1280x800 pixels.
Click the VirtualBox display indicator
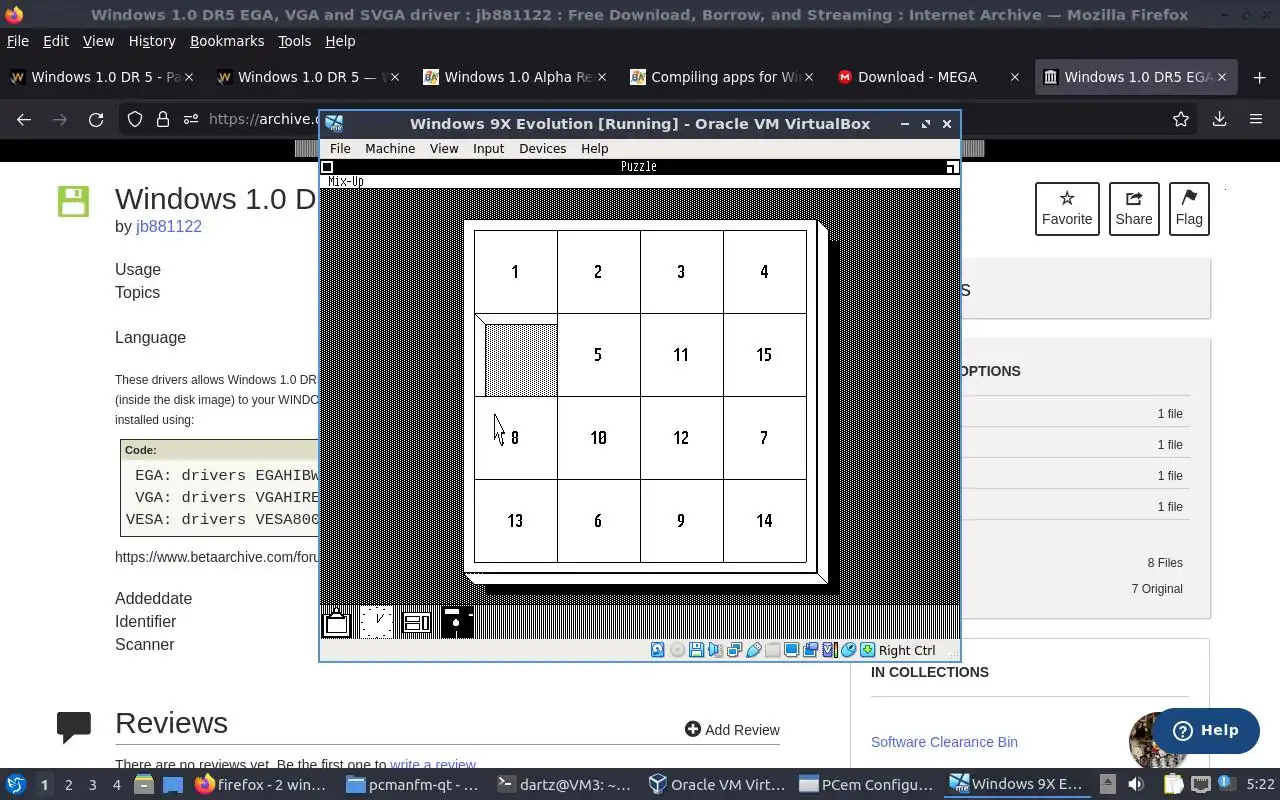pos(792,650)
